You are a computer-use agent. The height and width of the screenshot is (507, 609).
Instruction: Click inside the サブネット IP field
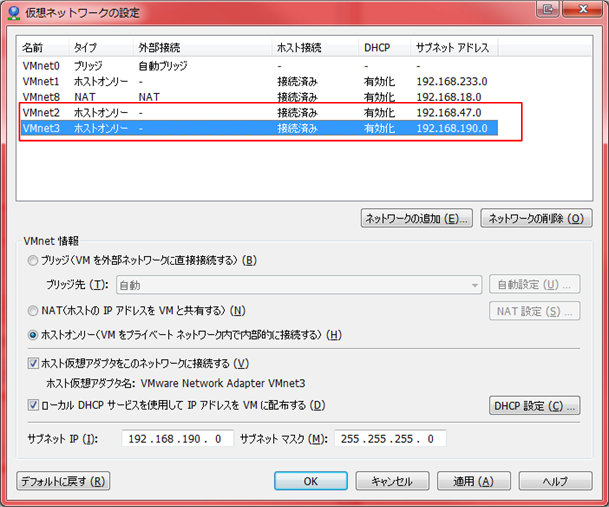pyautogui.click(x=178, y=439)
